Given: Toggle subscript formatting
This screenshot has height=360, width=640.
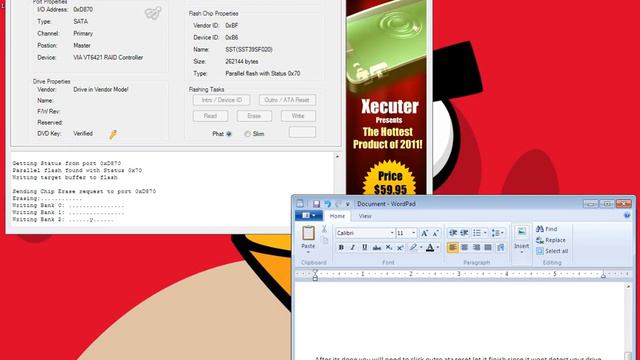Looking at the screenshot, I should [389, 247].
